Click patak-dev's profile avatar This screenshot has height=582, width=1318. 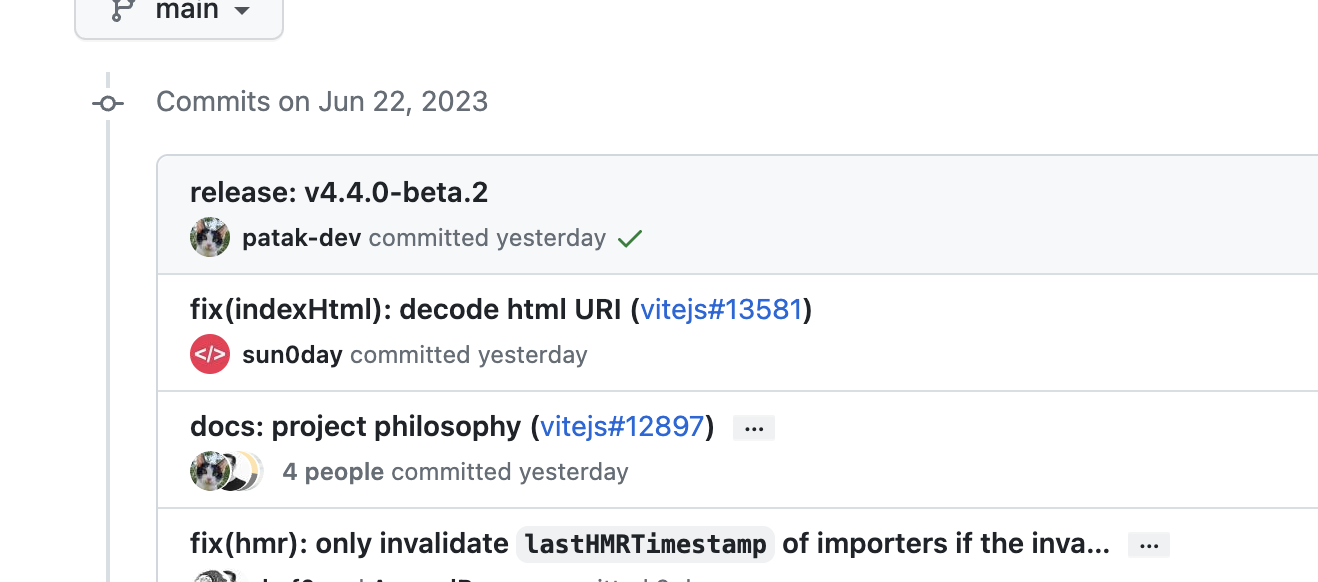click(210, 237)
